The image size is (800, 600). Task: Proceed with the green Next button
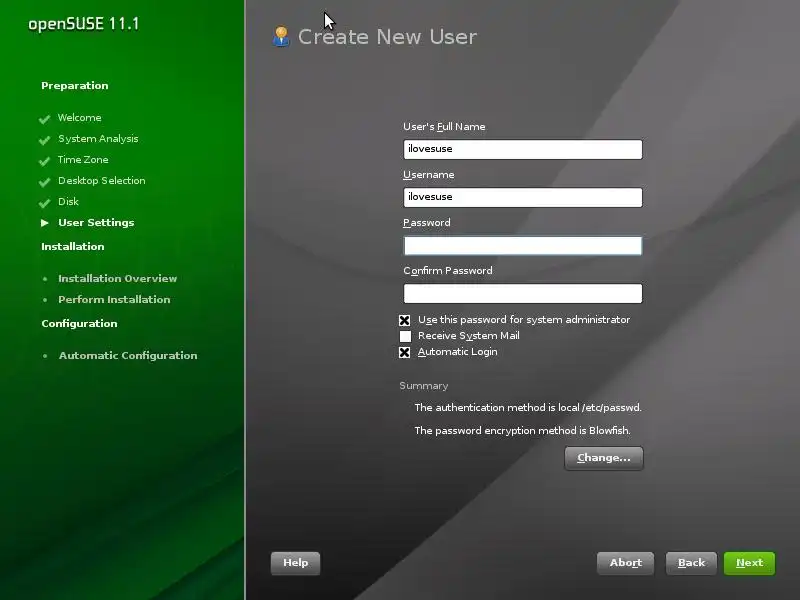point(749,563)
